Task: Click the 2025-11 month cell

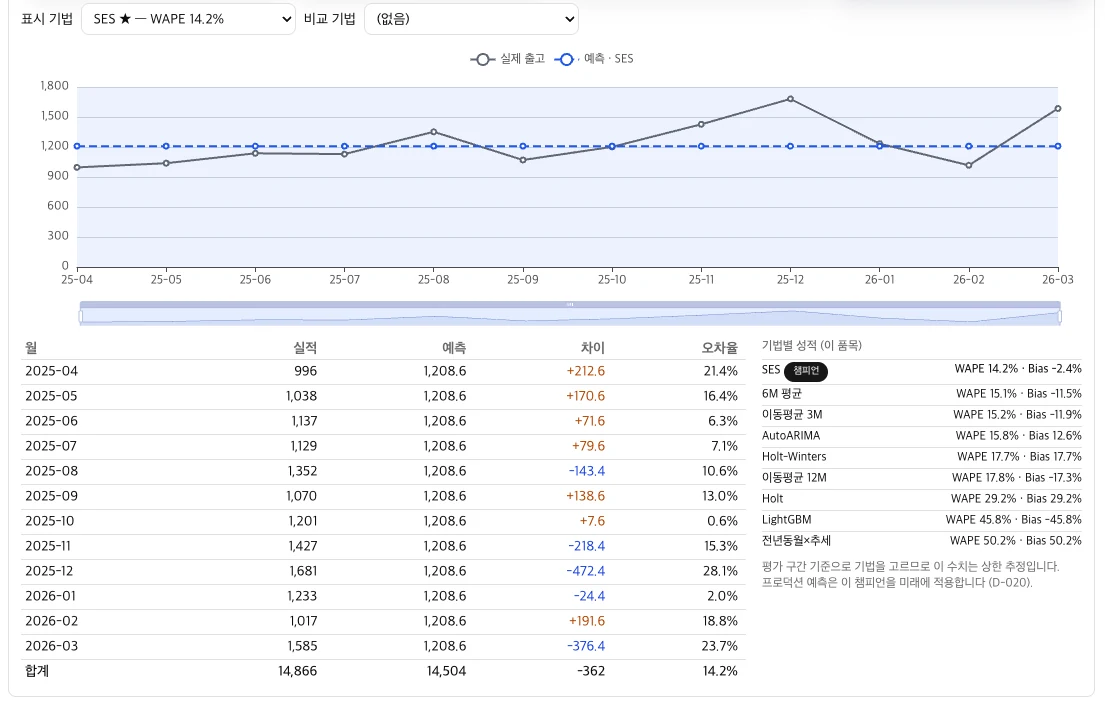Action: tap(49, 546)
